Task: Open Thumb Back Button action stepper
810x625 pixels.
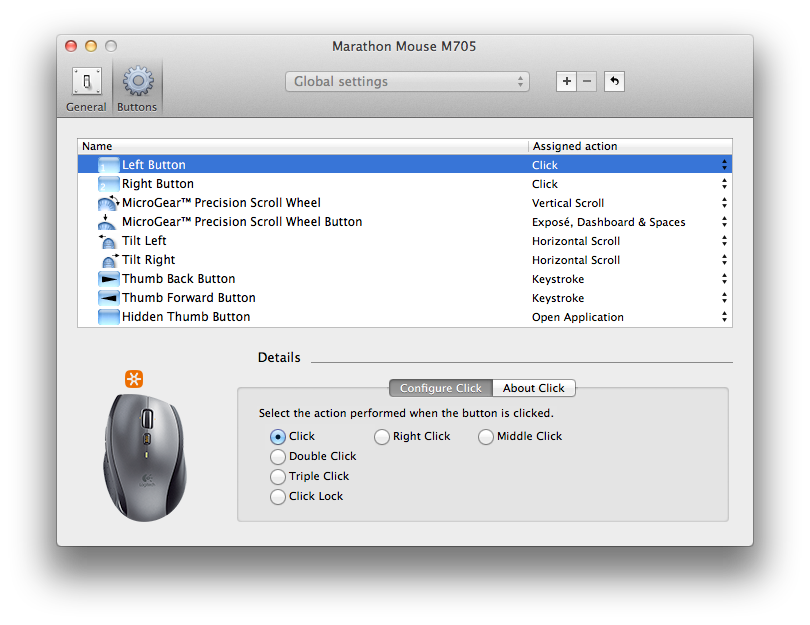Action: point(724,279)
